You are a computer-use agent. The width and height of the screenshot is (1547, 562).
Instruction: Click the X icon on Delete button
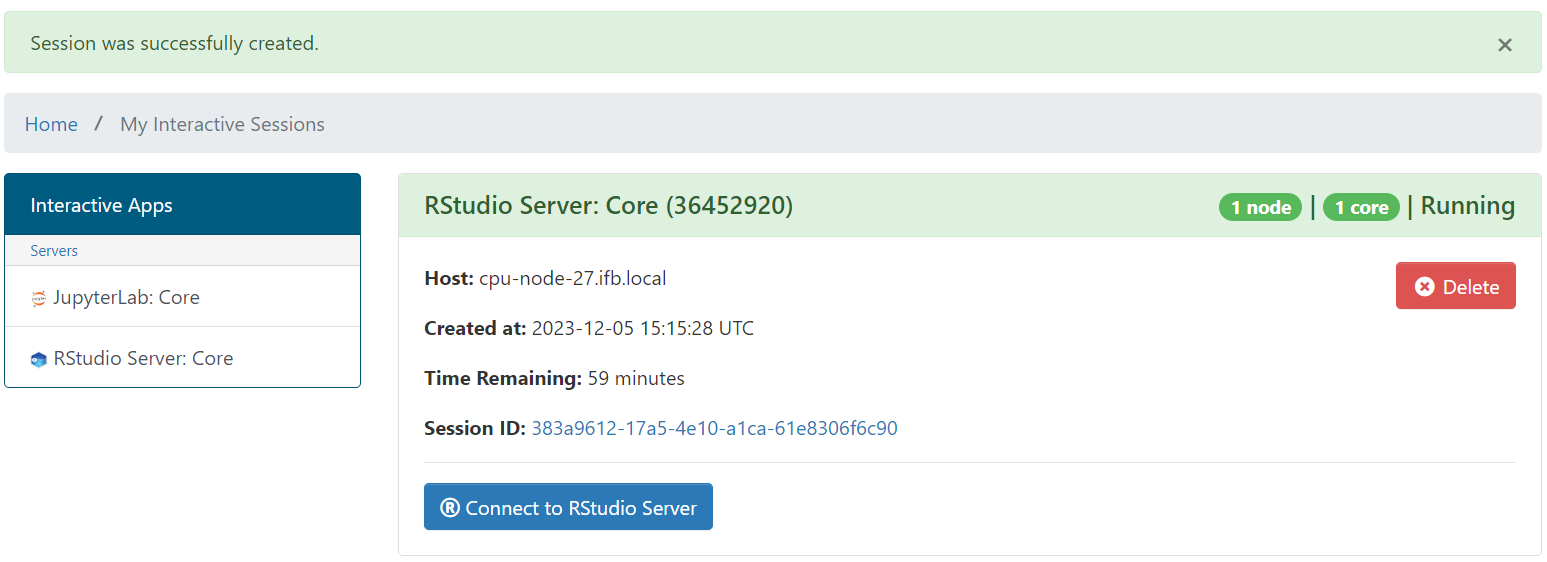(1425, 287)
